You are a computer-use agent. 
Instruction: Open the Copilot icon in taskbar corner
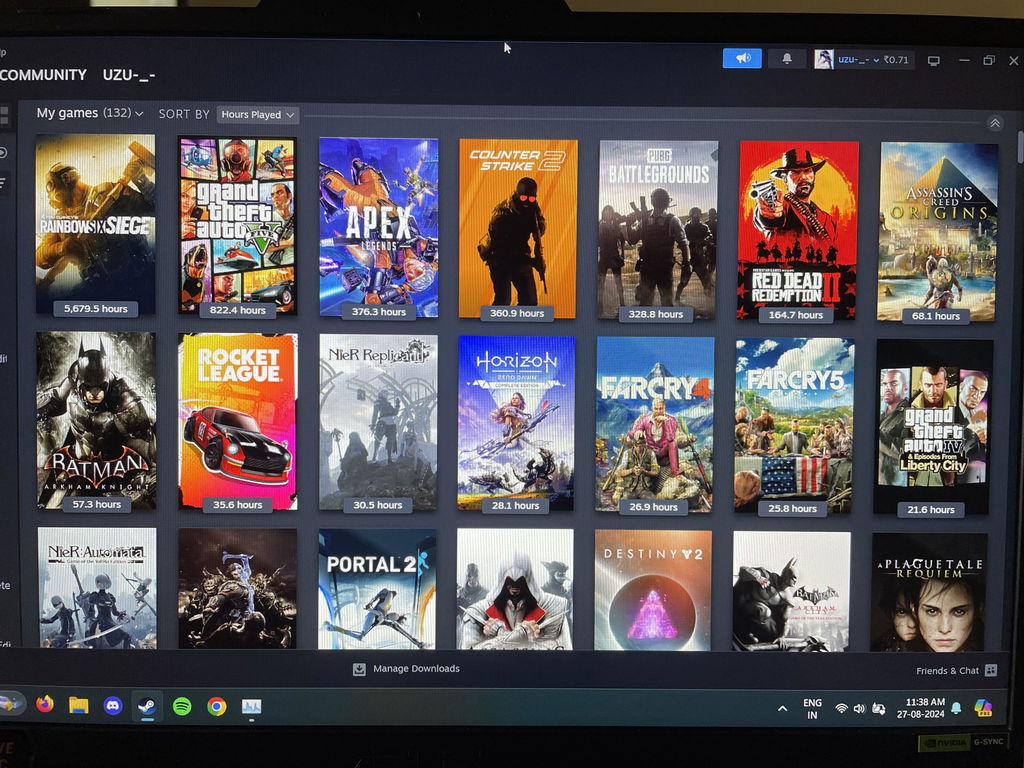(x=983, y=708)
